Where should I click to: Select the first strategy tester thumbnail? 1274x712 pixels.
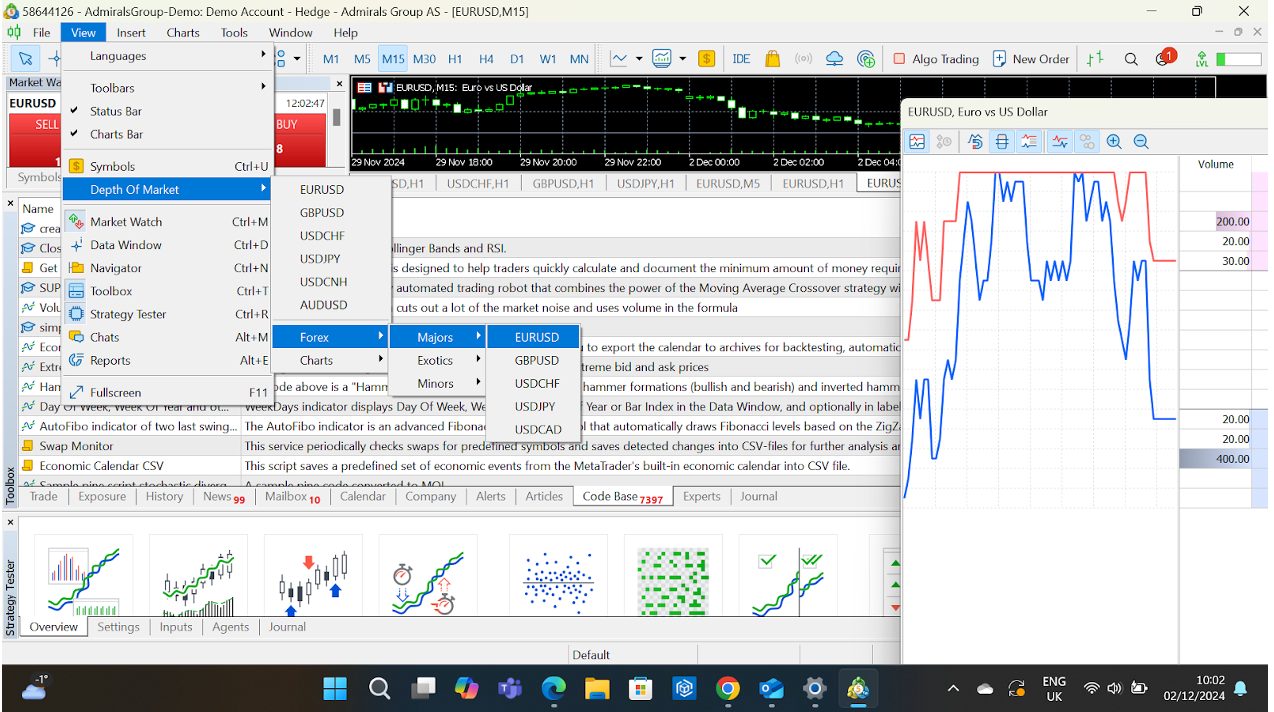point(83,576)
